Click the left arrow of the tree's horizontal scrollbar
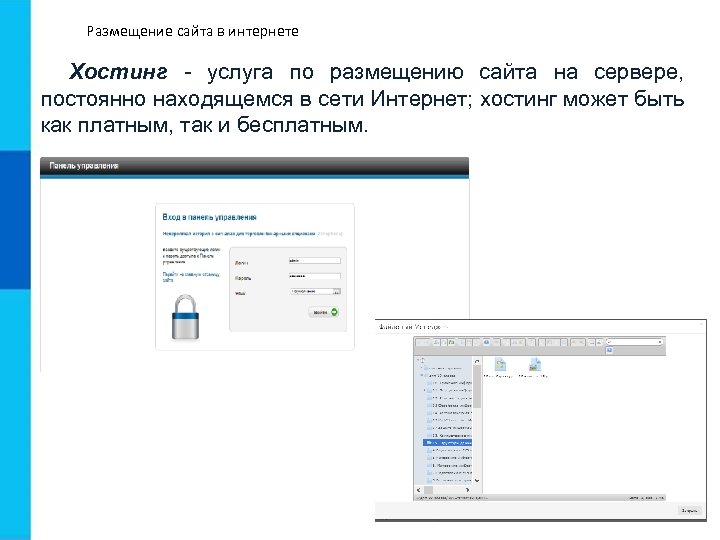The width and height of the screenshot is (720, 540). pyautogui.click(x=418, y=490)
